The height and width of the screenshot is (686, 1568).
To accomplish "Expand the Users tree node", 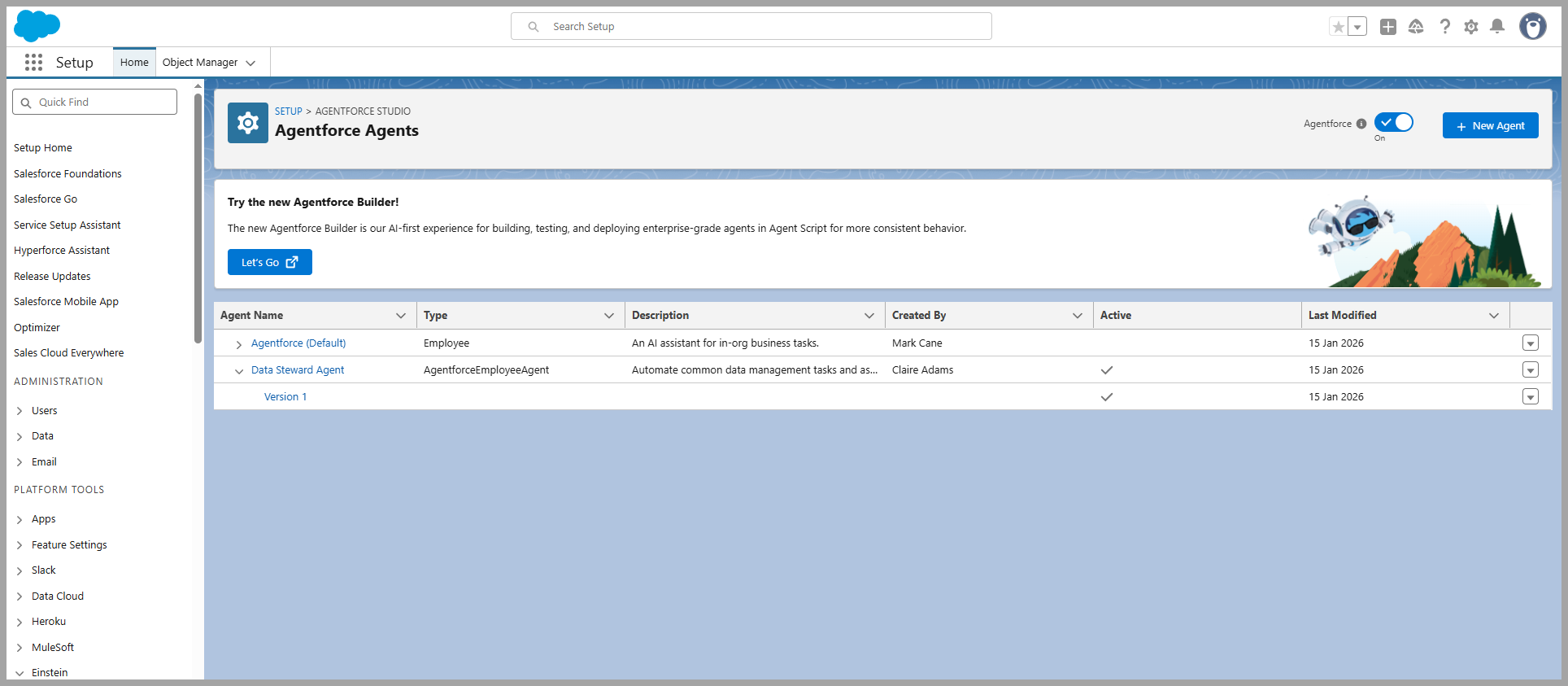I will coord(20,411).
